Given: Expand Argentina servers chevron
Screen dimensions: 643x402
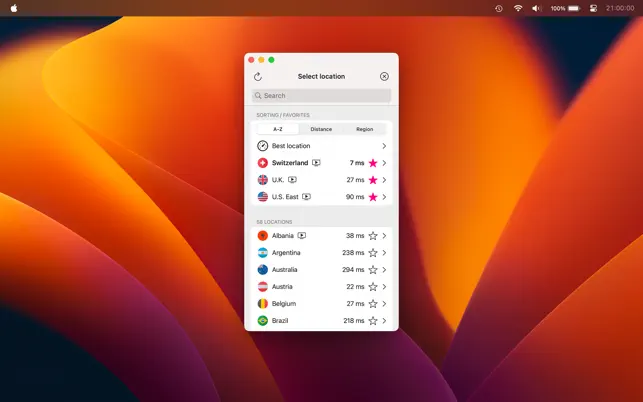Looking at the screenshot, I should 384,253.
